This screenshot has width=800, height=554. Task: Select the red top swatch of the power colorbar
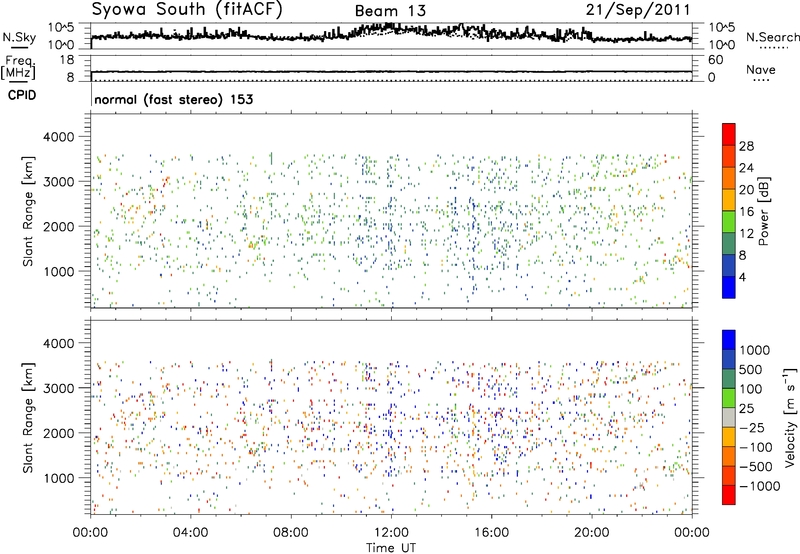coord(729,135)
